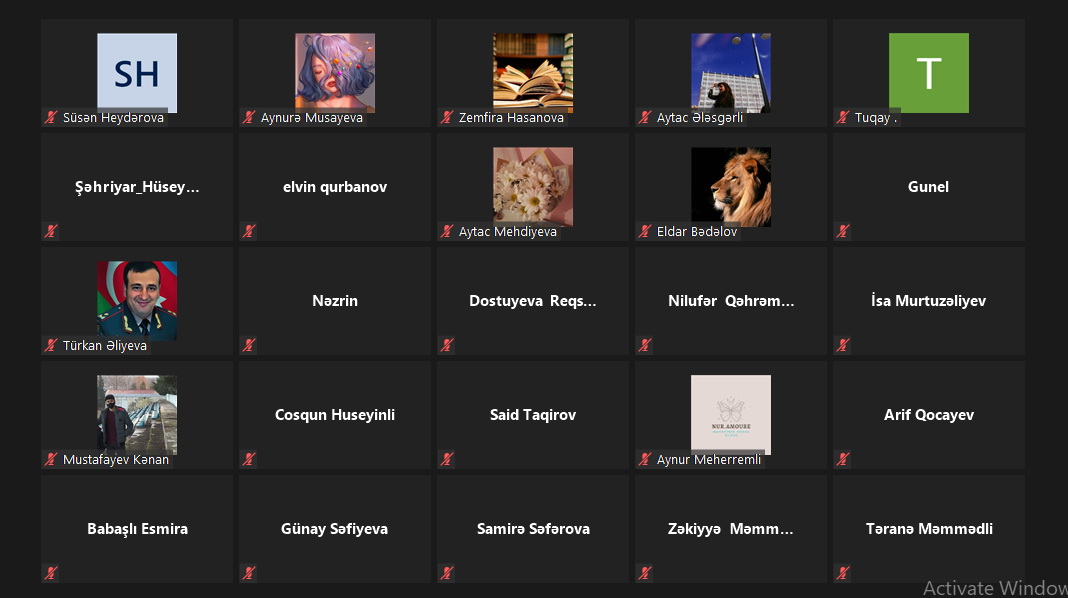The width and height of the screenshot is (1068, 598).
Task: Click muted mic icon on Nəzrin's tile
Action: (249, 345)
